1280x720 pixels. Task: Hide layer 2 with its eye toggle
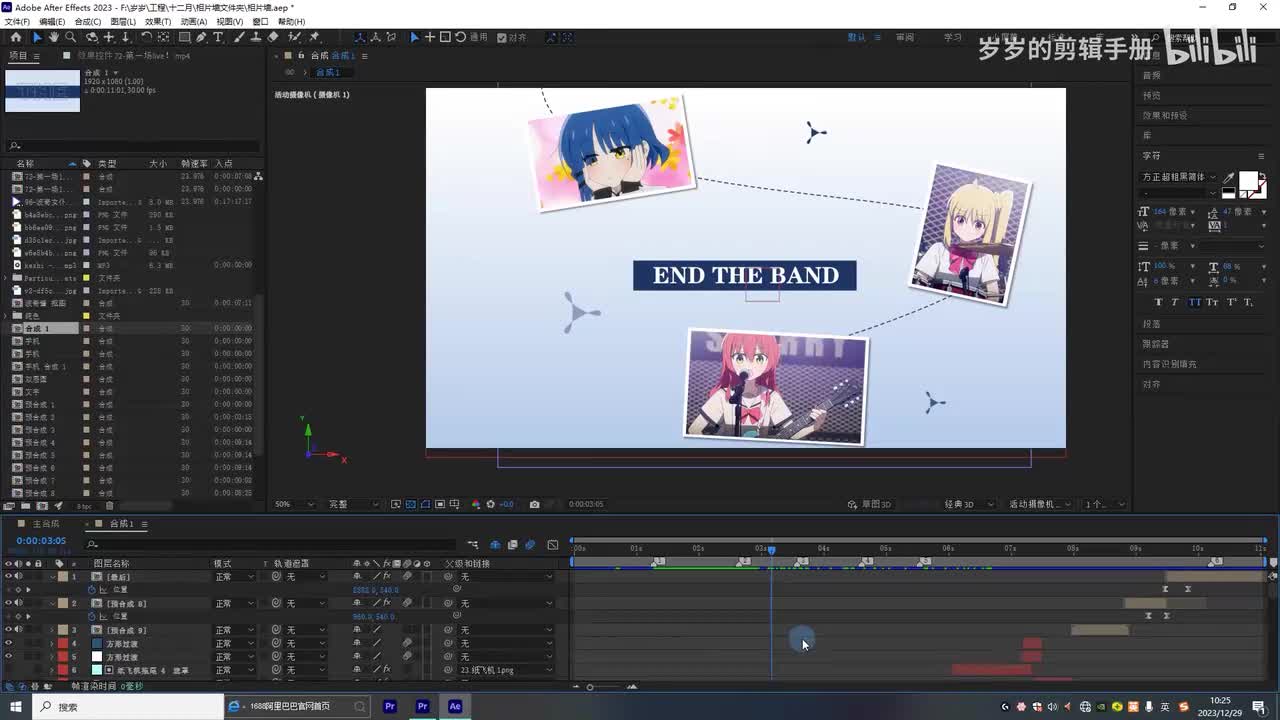click(x=8, y=604)
